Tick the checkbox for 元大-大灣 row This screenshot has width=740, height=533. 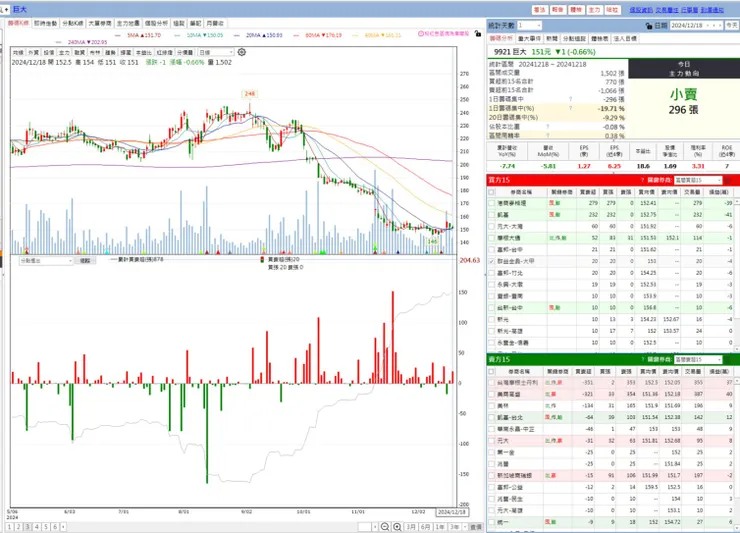click(492, 226)
